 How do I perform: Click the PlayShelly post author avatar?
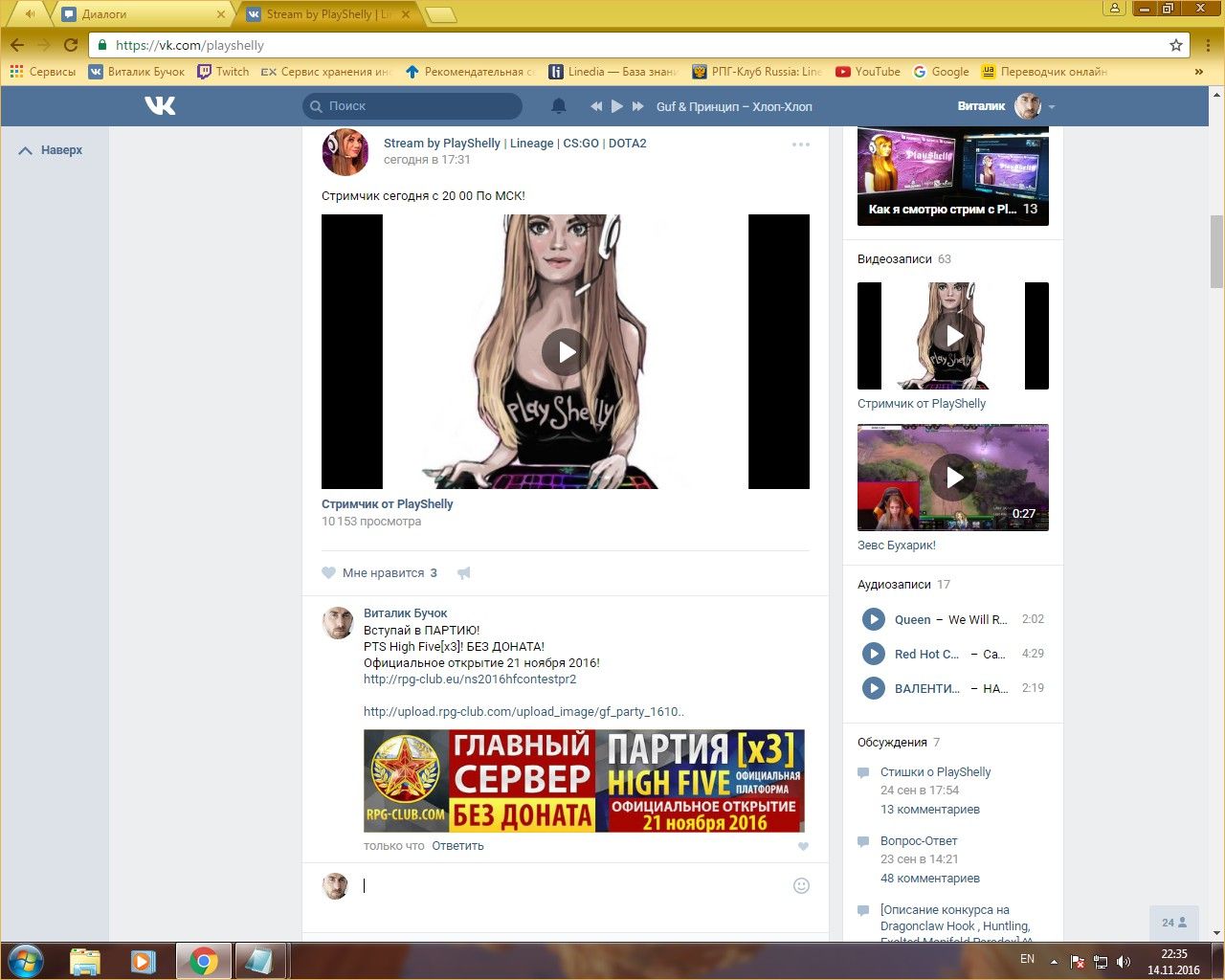(345, 152)
